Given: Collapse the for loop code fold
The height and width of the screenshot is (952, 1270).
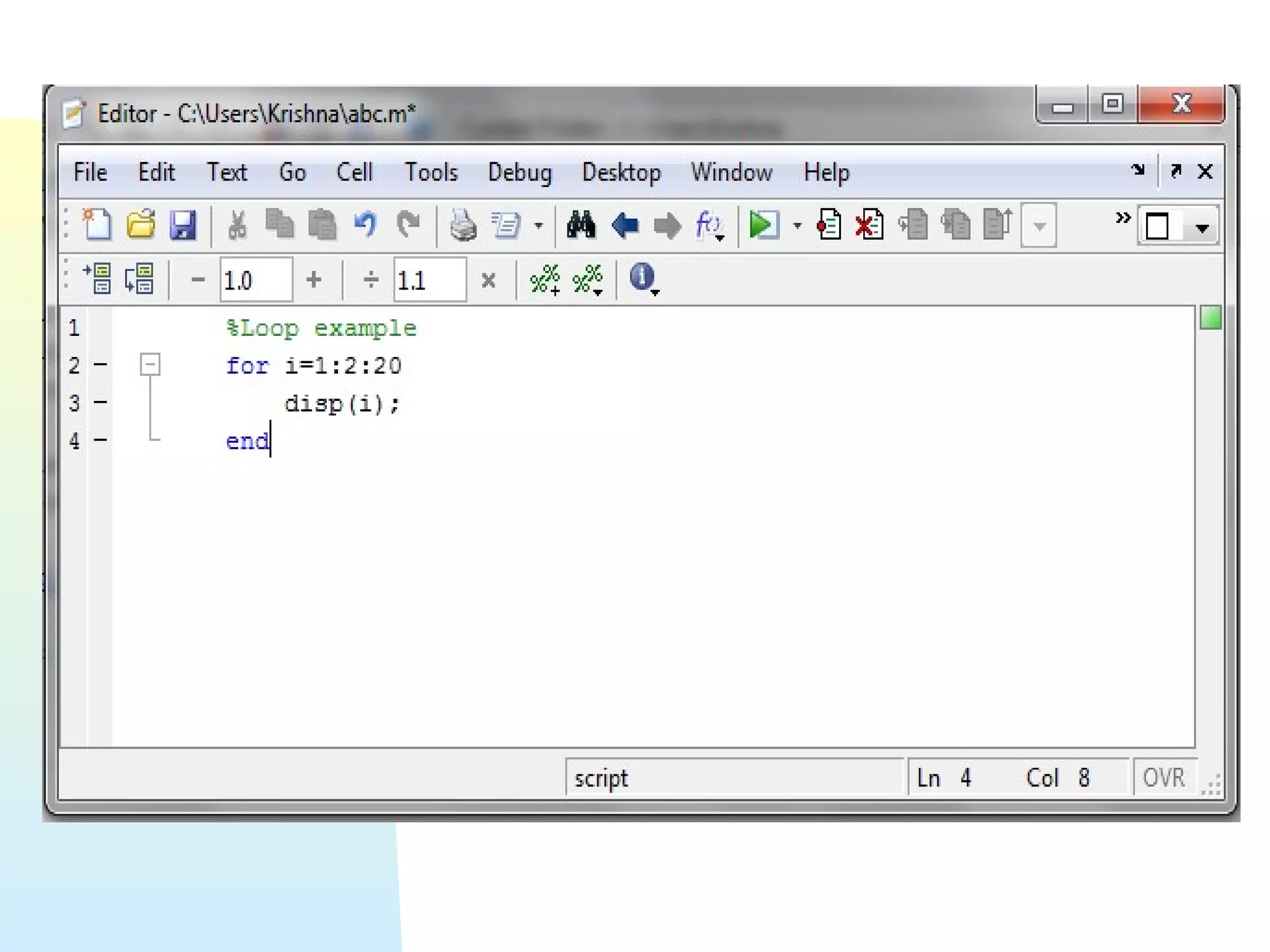Looking at the screenshot, I should point(150,364).
